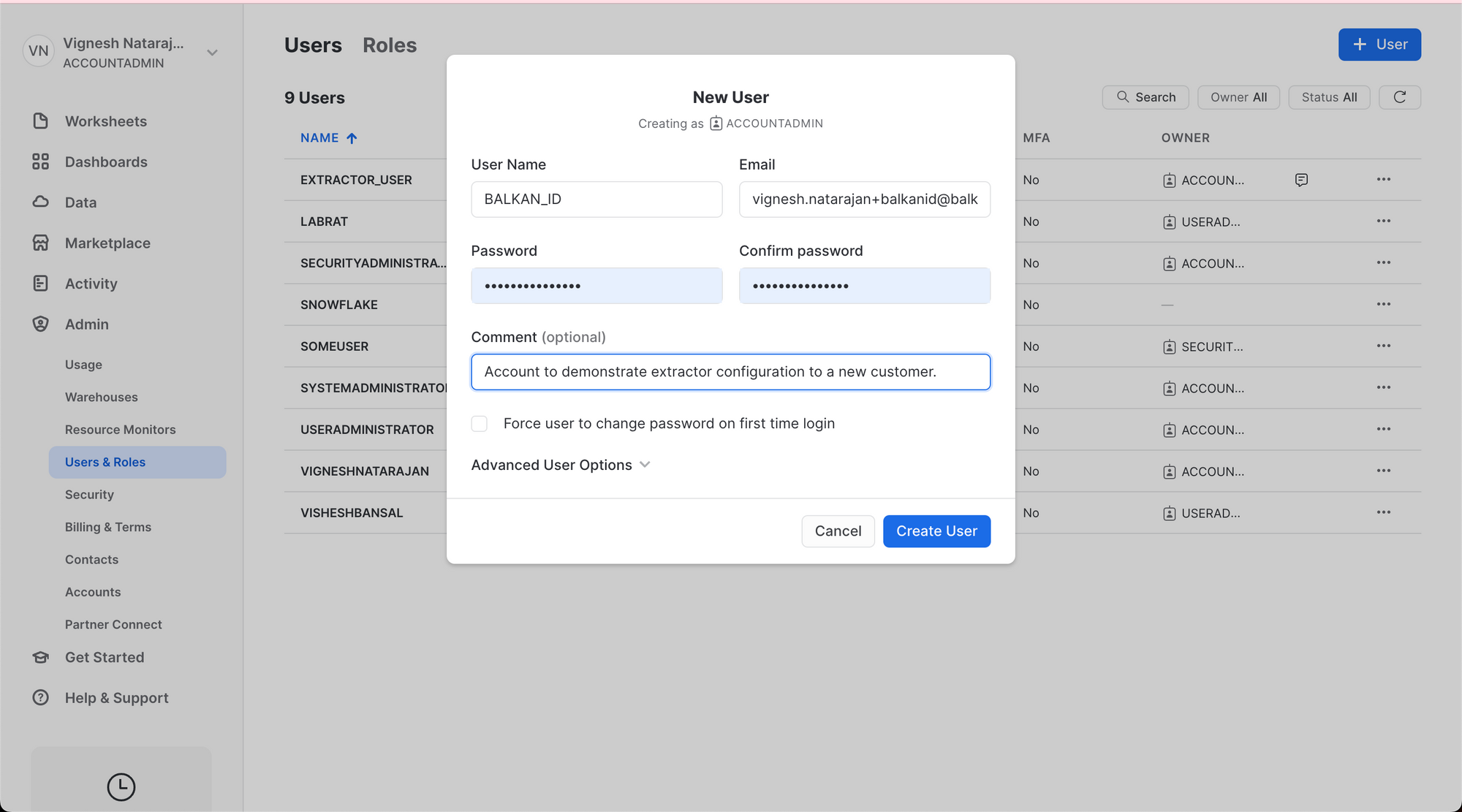Select Security in the Admin submenu
The height and width of the screenshot is (812, 1462).
[89, 495]
